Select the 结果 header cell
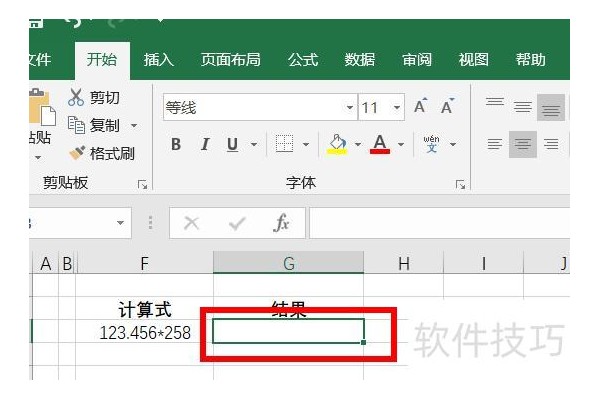 (288, 309)
